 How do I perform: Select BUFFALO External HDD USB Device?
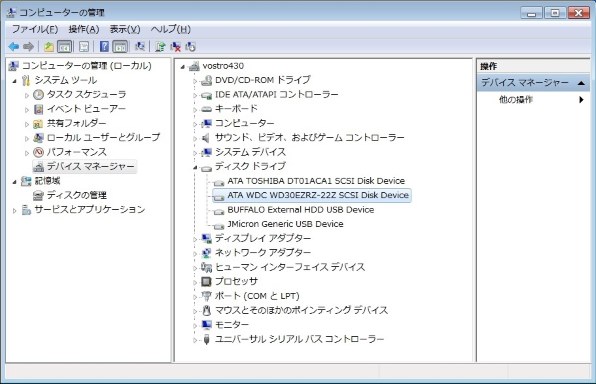pos(301,209)
